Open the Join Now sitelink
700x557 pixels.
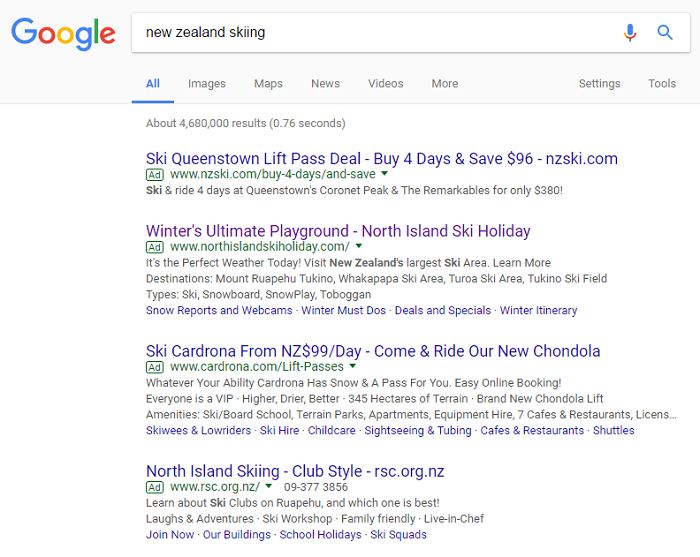click(170, 534)
